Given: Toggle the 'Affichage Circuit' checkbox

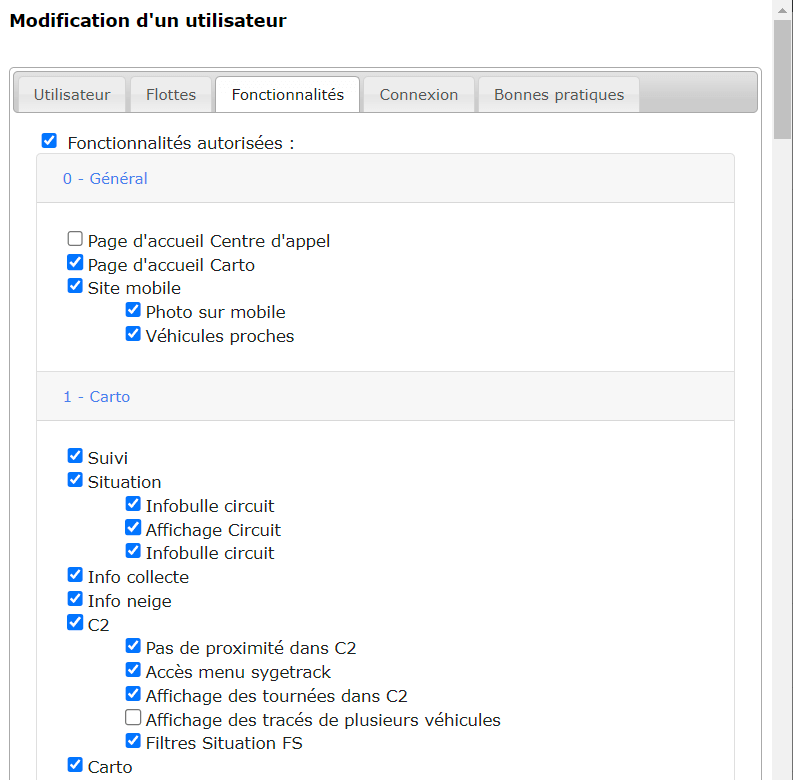Looking at the screenshot, I should (x=133, y=528).
